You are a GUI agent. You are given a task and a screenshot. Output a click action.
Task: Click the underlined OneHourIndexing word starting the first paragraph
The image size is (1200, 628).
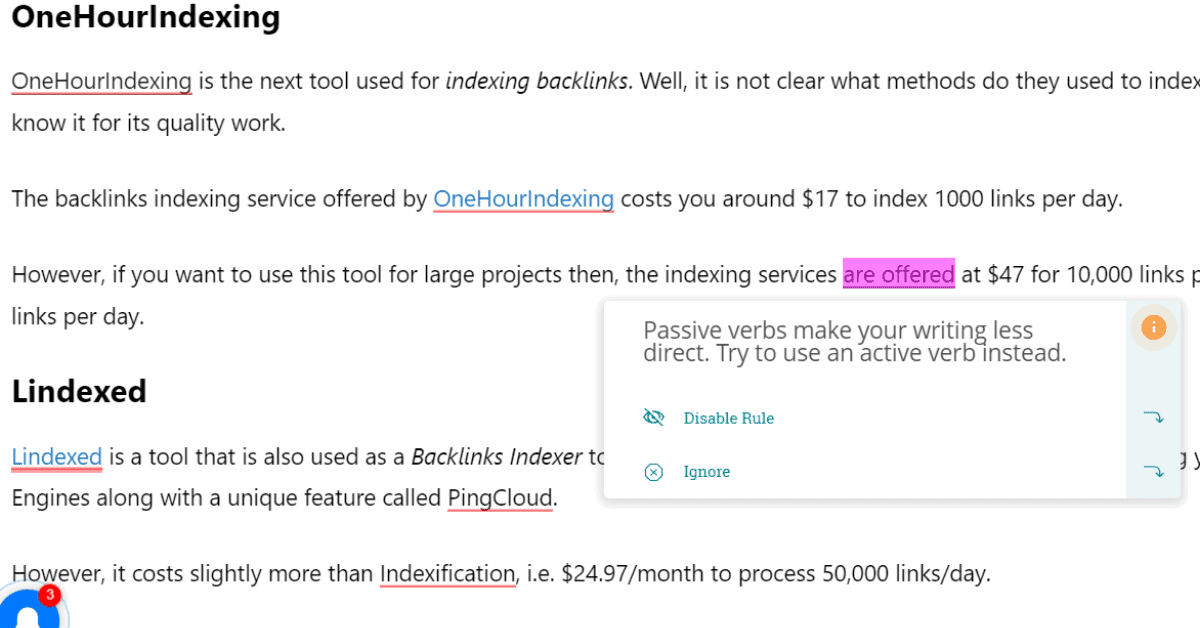pyautogui.click(x=101, y=81)
